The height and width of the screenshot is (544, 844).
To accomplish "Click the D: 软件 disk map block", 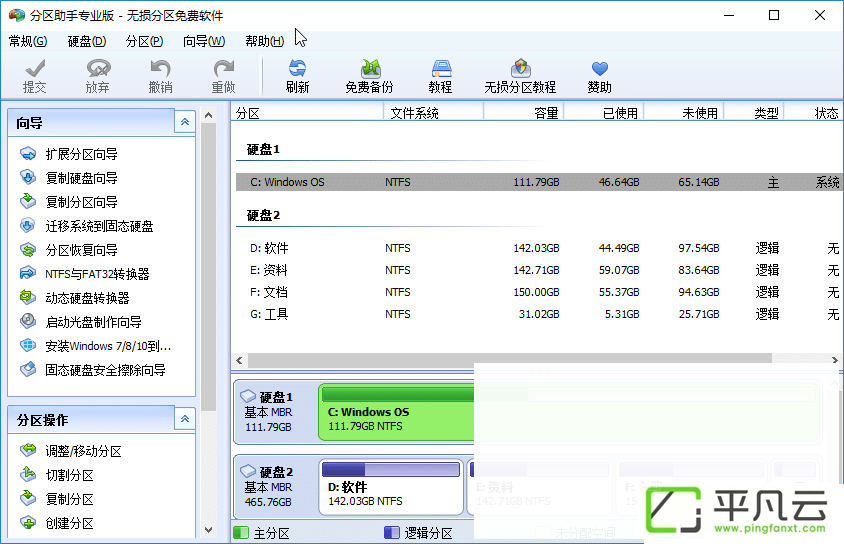I will coord(391,487).
